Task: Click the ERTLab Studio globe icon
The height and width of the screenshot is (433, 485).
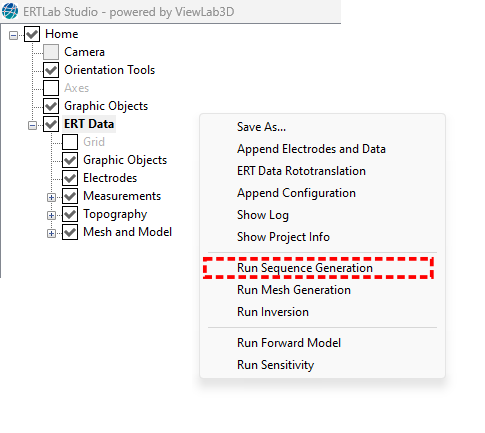Action: pyautogui.click(x=10, y=11)
